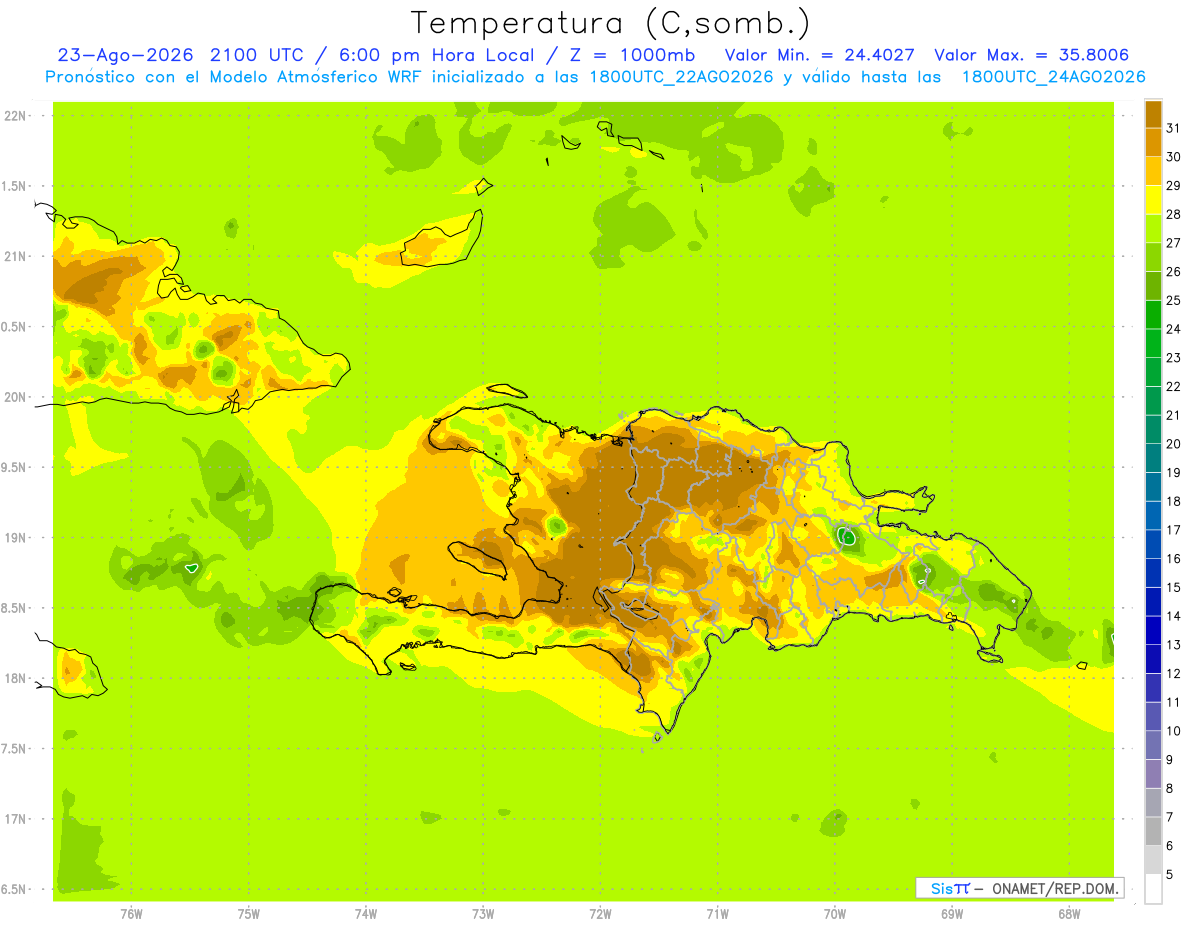Pick the yellow swatch between 28 and 29

click(x=1153, y=200)
